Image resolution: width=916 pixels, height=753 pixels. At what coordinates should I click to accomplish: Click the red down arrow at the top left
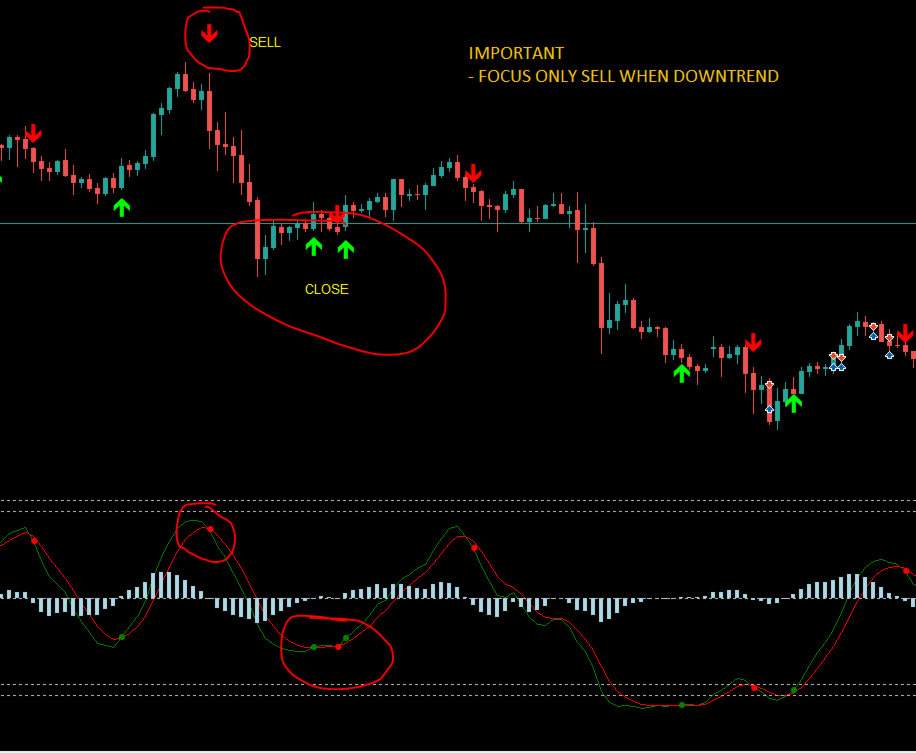coord(34,136)
